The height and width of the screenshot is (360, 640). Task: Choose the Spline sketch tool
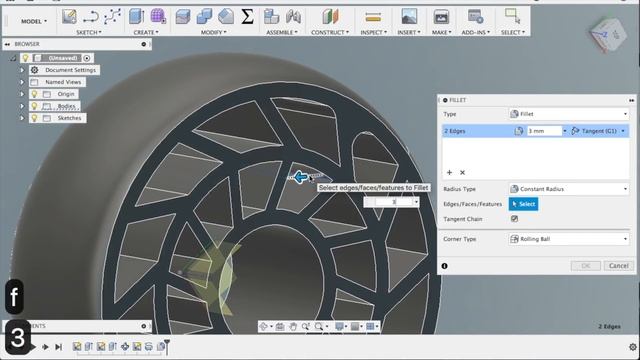pyautogui.click(x=112, y=17)
